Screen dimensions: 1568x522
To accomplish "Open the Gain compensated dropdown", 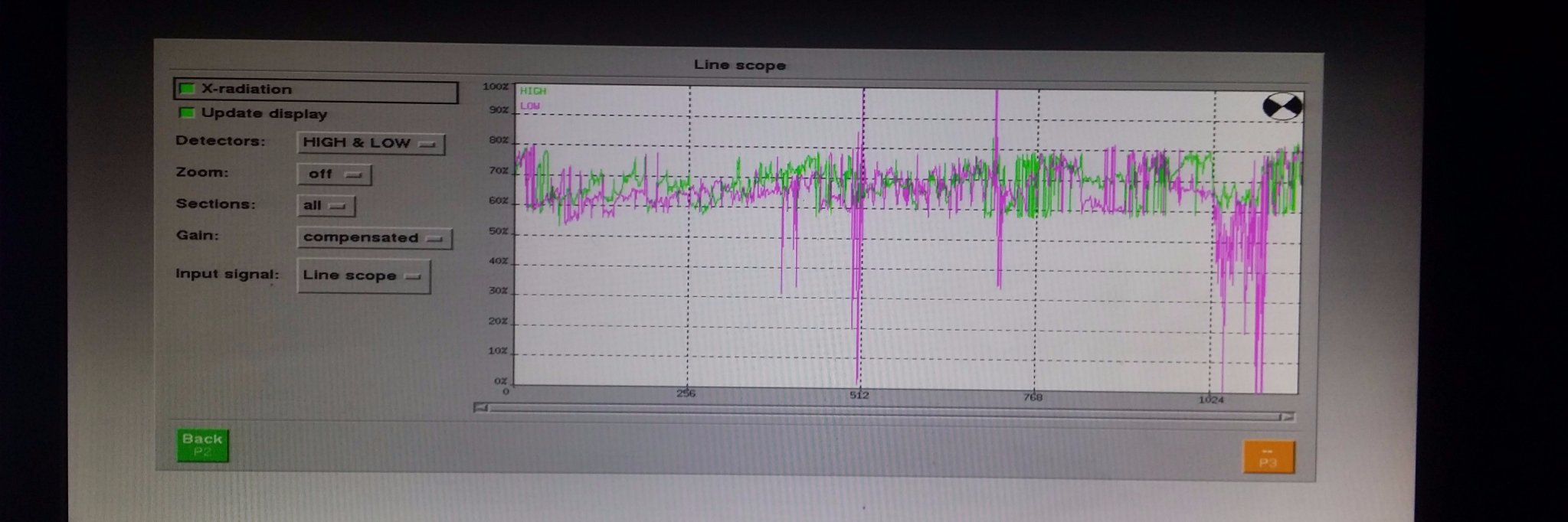I will pyautogui.click(x=375, y=238).
